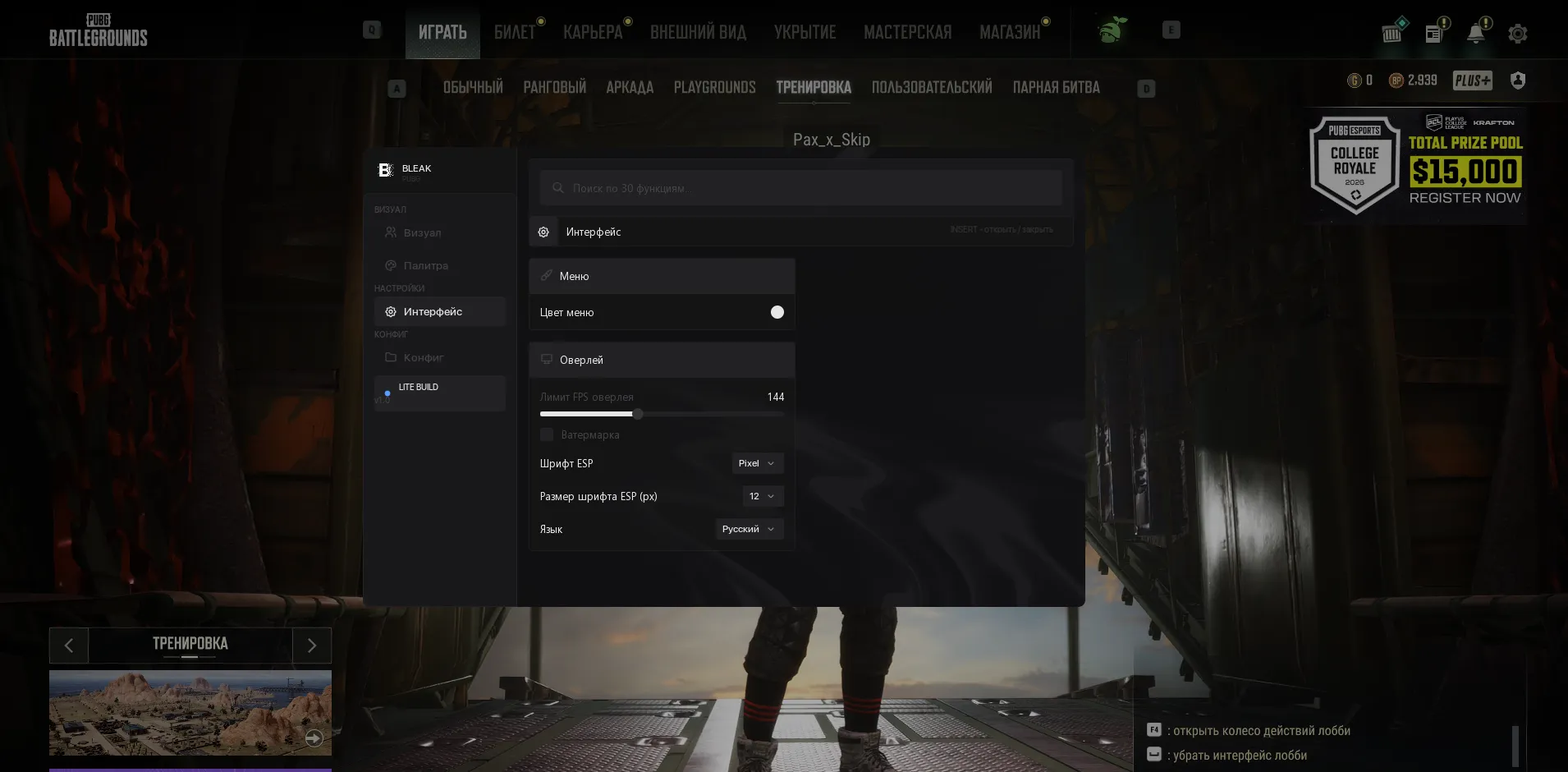Image resolution: width=1568 pixels, height=772 pixels.
Task: Open the Визуал sidebar section
Action: click(440, 232)
